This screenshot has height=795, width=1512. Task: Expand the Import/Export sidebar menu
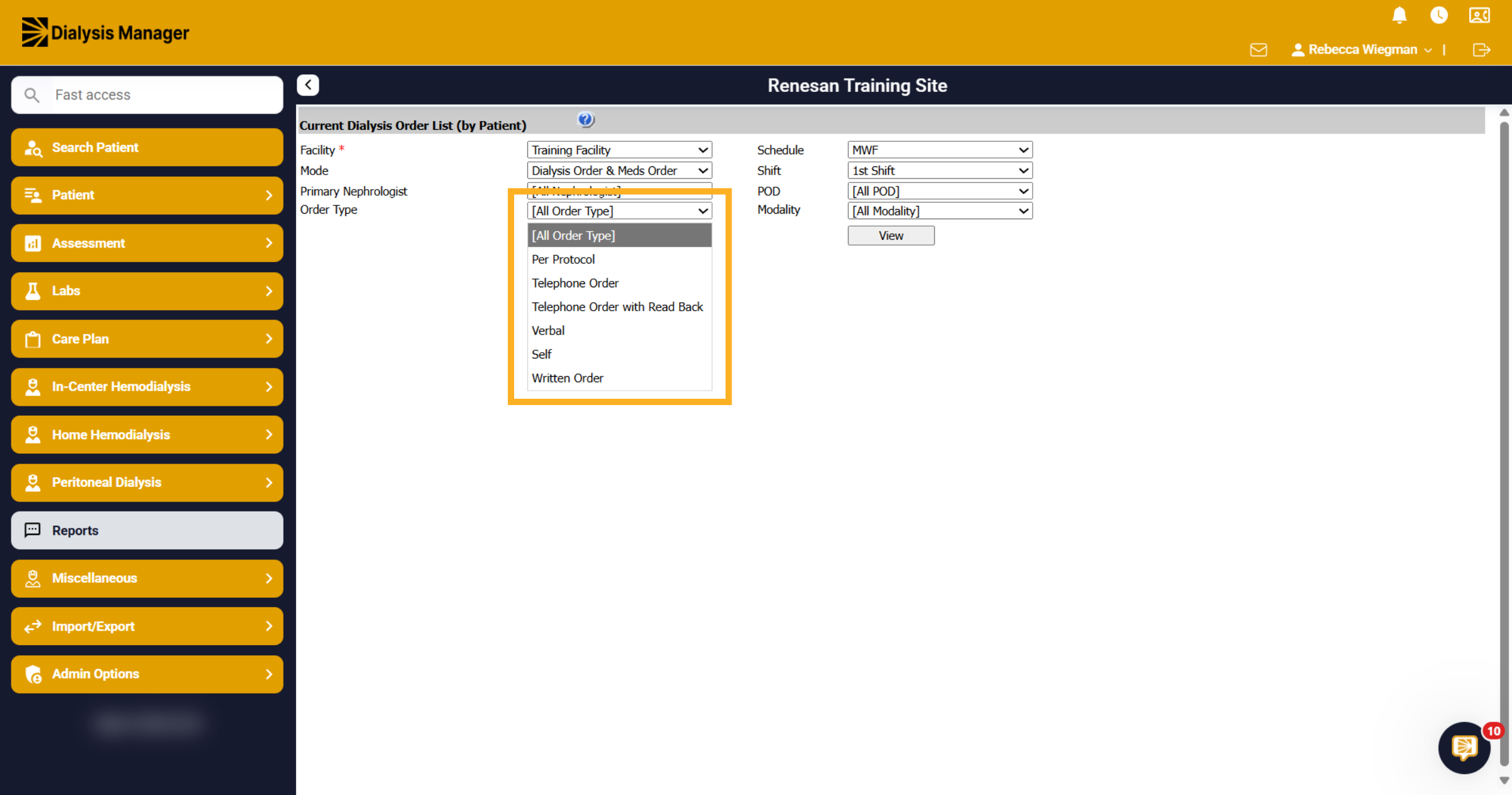coord(147,626)
